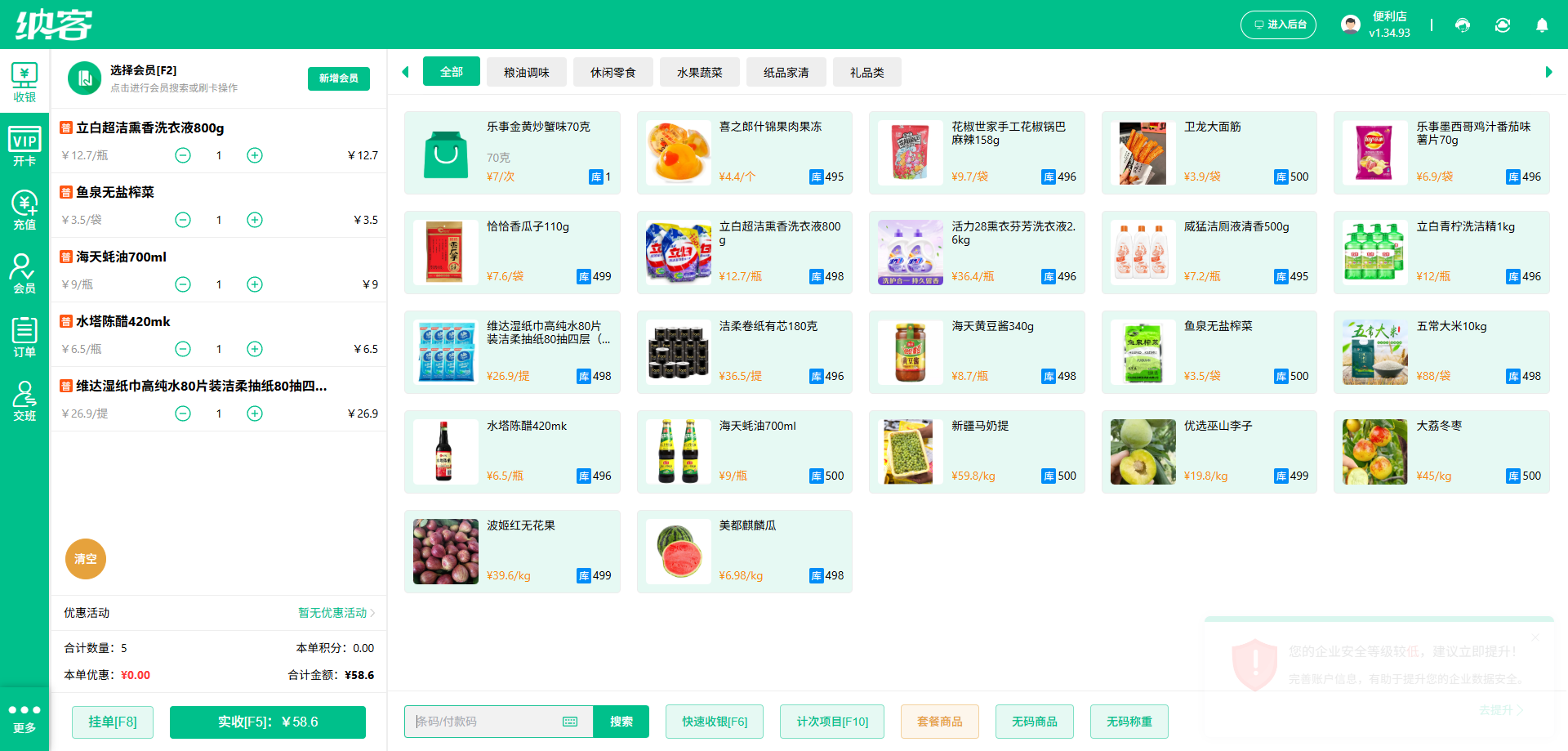Viewport: 1568px width, 751px height.
Task: Increase quantity of 水塔陈醋420mk in cart
Action: [x=255, y=349]
